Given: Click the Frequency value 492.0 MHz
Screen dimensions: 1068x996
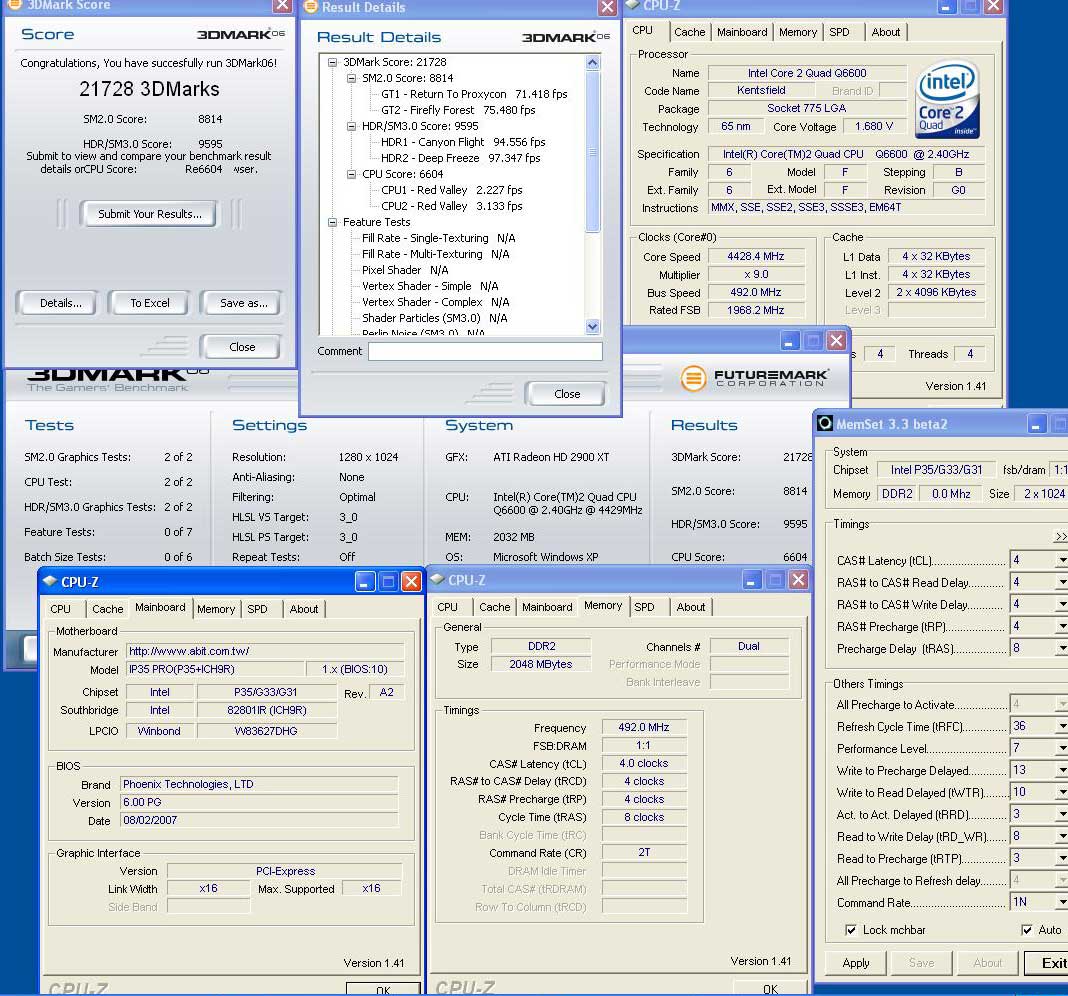Looking at the screenshot, I should (x=644, y=727).
